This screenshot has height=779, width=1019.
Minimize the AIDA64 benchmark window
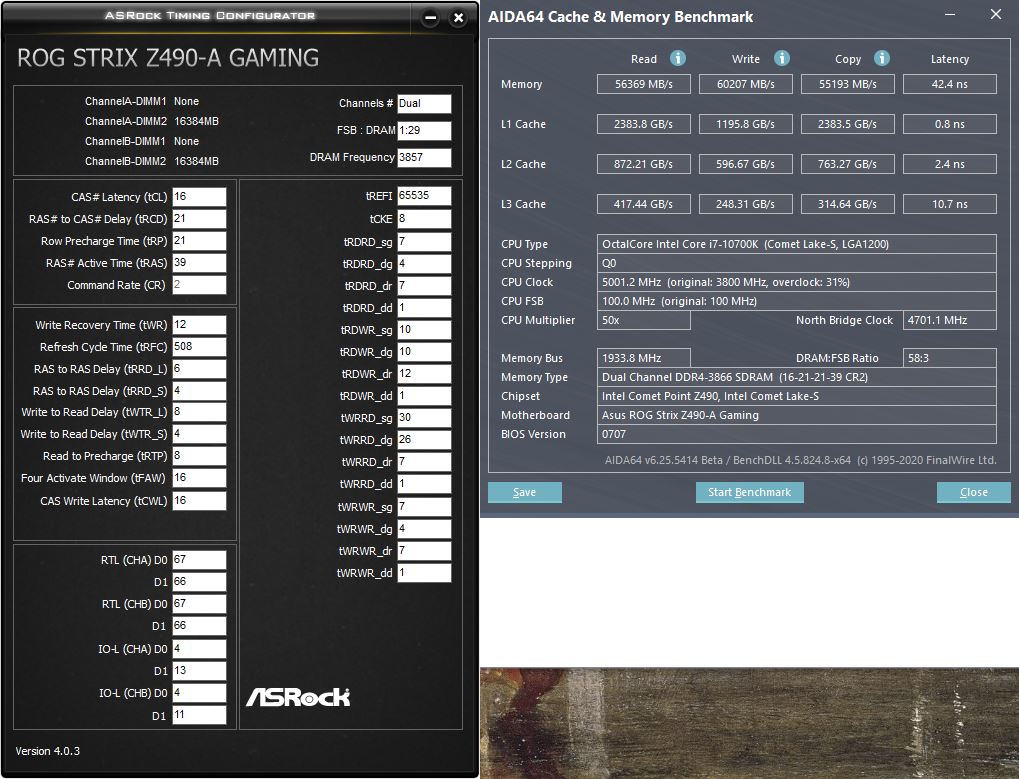950,14
